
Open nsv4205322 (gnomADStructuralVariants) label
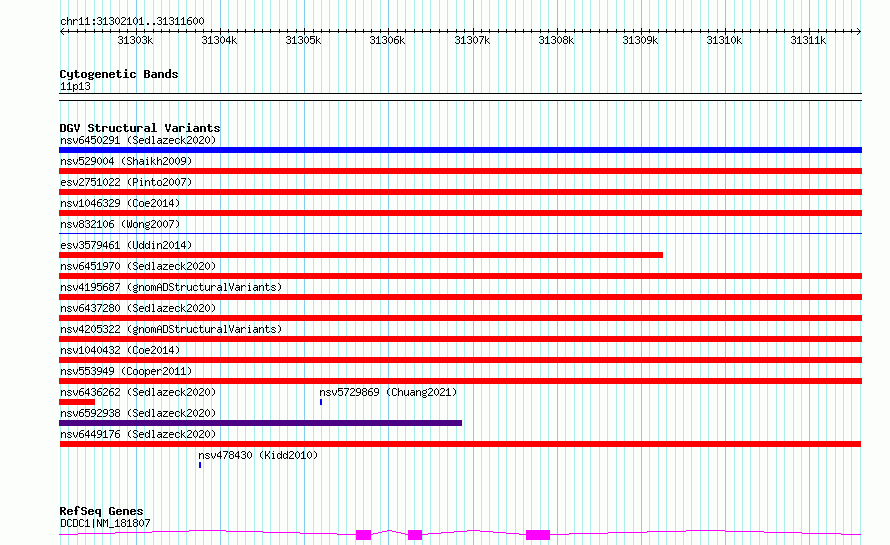171,329
